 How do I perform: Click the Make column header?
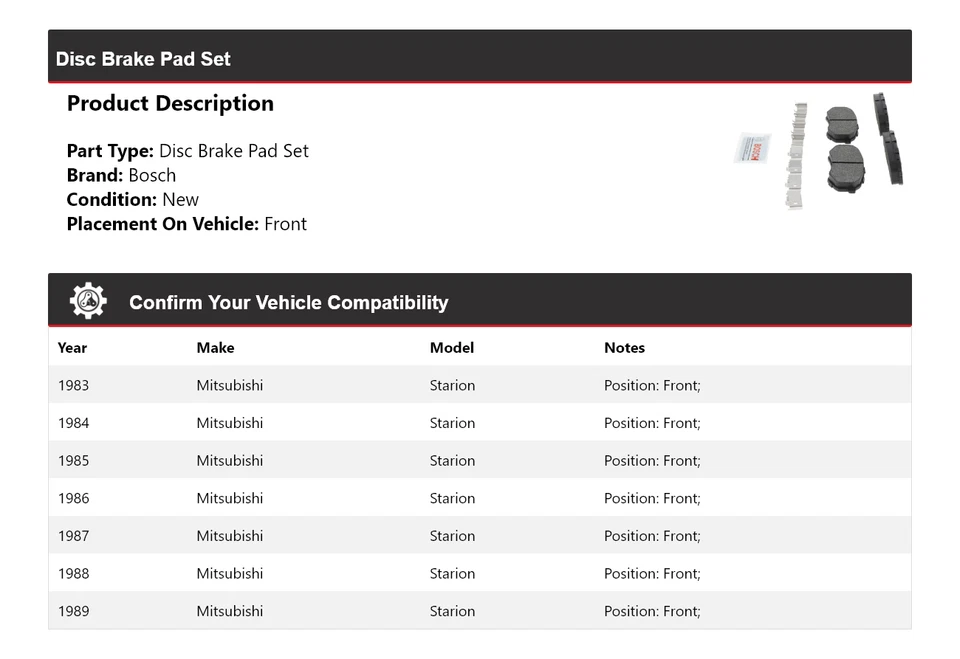215,348
